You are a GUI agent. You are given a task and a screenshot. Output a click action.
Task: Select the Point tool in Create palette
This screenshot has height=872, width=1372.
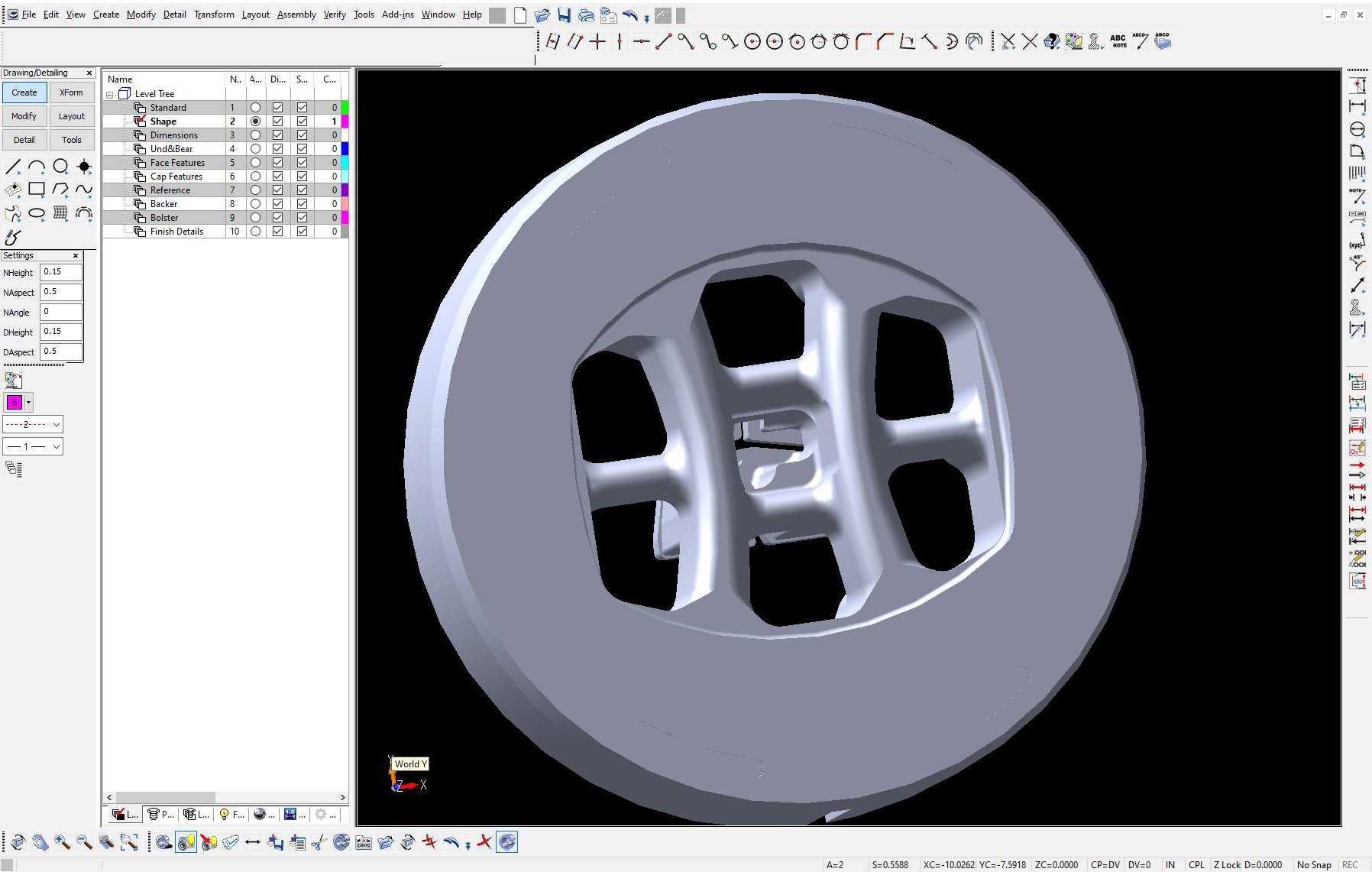(84, 166)
